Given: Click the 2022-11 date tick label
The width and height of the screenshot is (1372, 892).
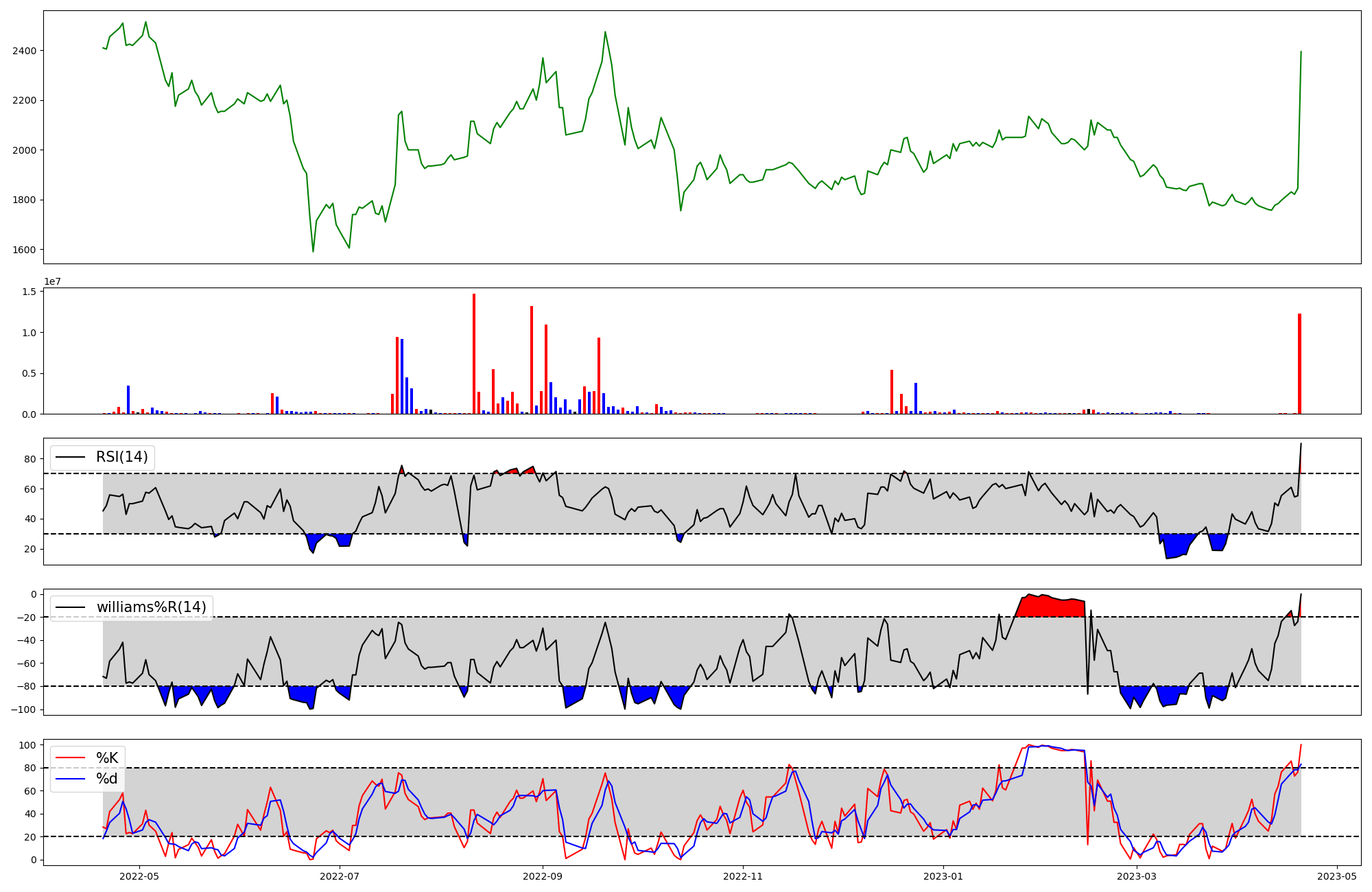Looking at the screenshot, I should pyautogui.click(x=743, y=876).
